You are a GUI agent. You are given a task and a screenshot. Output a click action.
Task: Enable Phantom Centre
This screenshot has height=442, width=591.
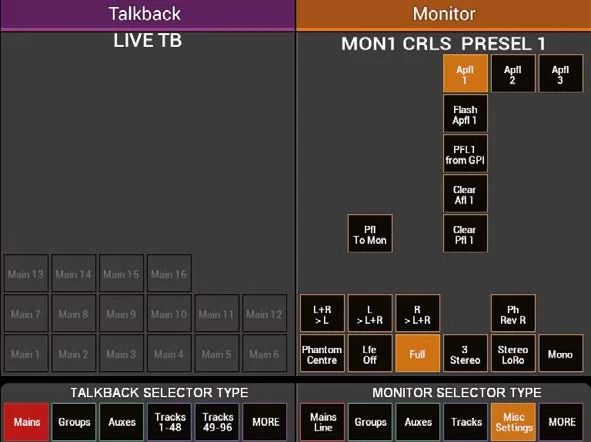[322, 353]
